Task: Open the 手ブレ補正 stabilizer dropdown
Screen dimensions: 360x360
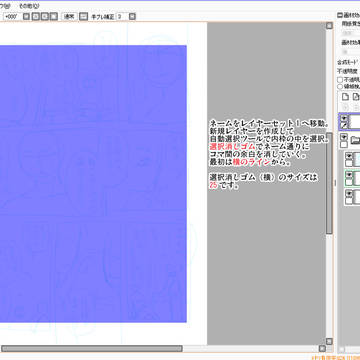Action: tap(132, 16)
